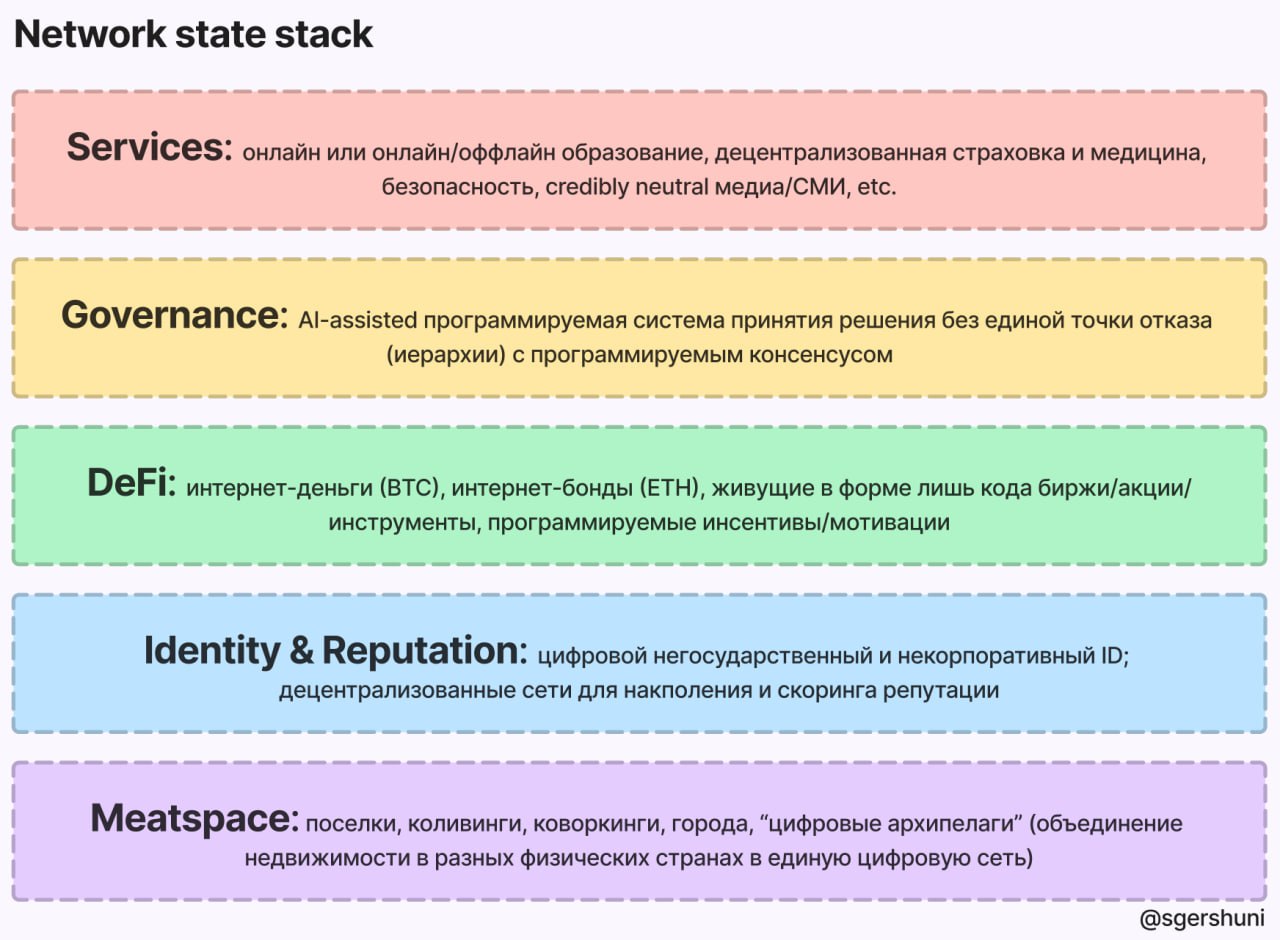Viewport: 1280px width, 940px height.
Task: Click the "(иерархии)" word in the yellow box
Action: point(435,355)
